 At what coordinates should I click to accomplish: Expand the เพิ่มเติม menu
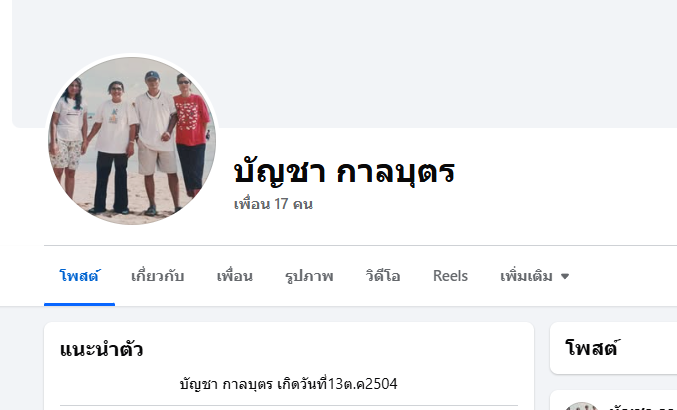[535, 276]
